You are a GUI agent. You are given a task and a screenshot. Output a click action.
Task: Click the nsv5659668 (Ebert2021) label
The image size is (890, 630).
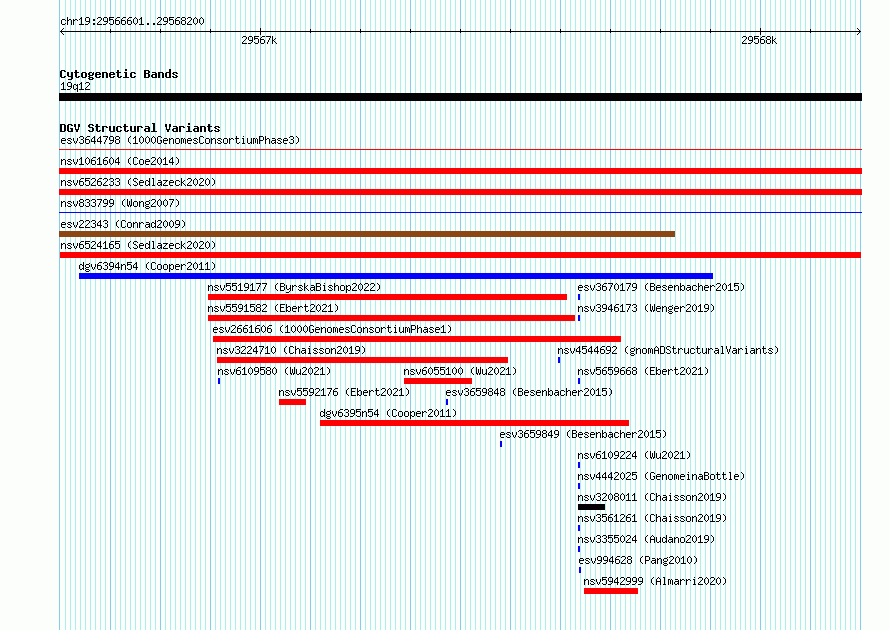[643, 371]
